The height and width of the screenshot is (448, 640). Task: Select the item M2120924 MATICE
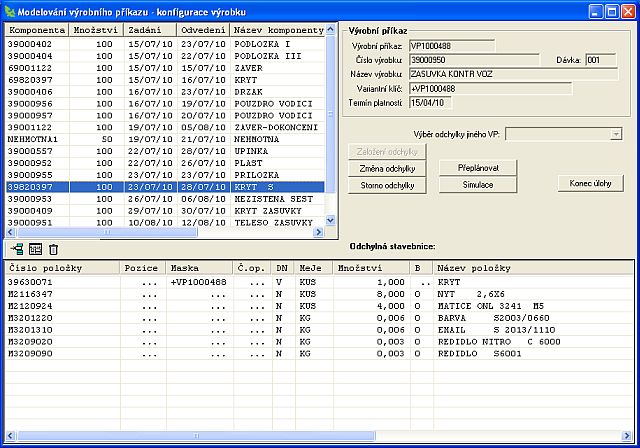319,306
